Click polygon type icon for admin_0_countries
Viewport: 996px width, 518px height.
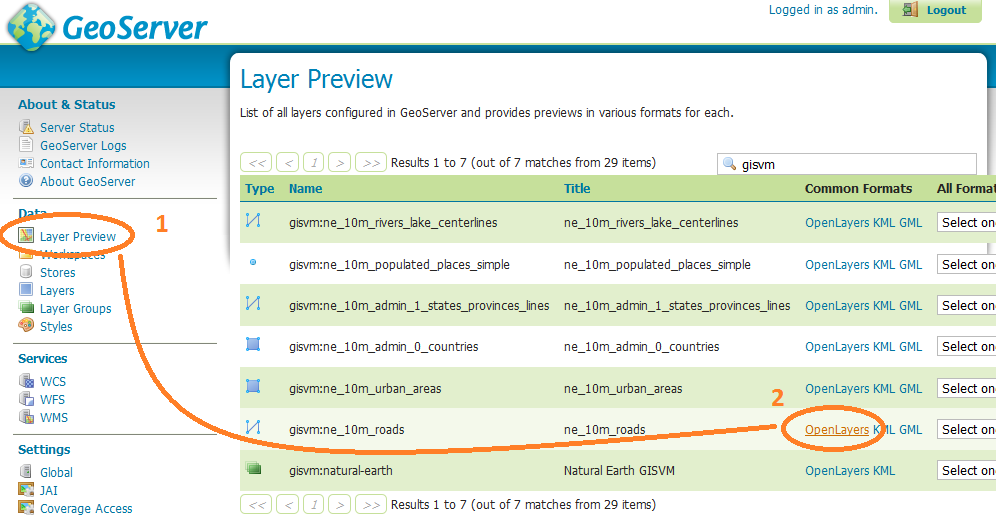253,344
